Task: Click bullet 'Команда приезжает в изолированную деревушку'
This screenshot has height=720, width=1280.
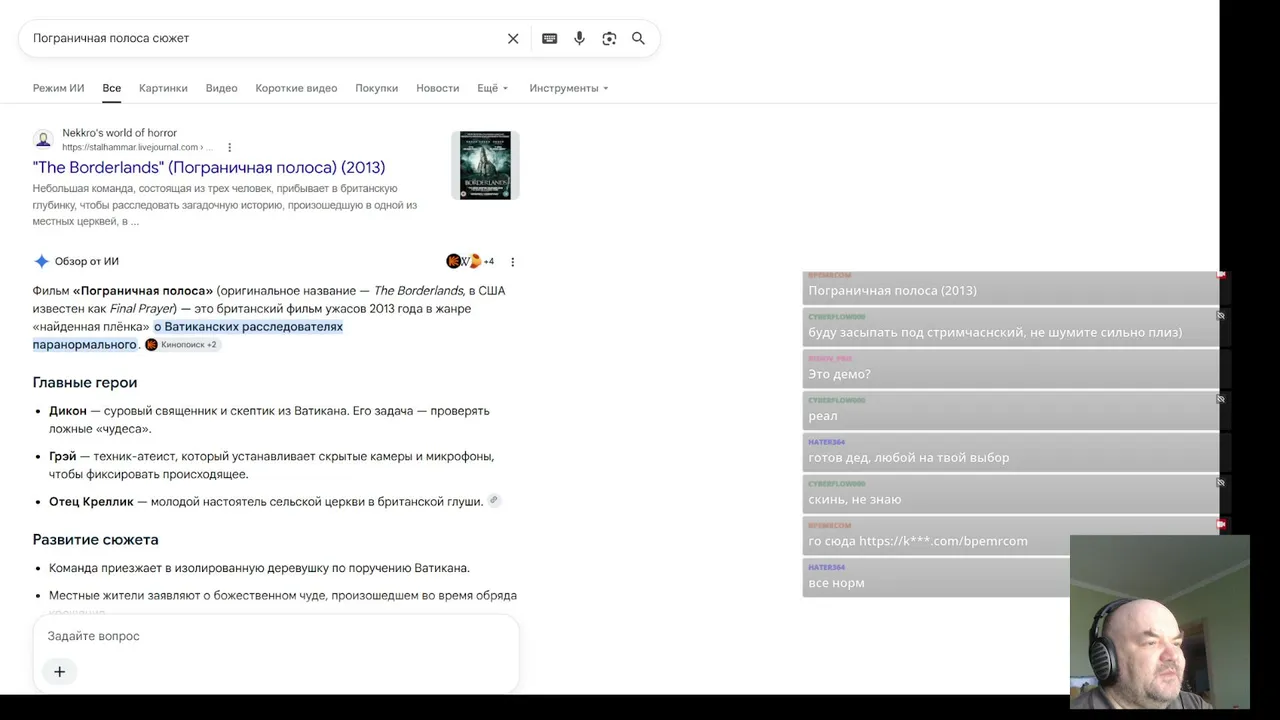Action: [x=259, y=568]
